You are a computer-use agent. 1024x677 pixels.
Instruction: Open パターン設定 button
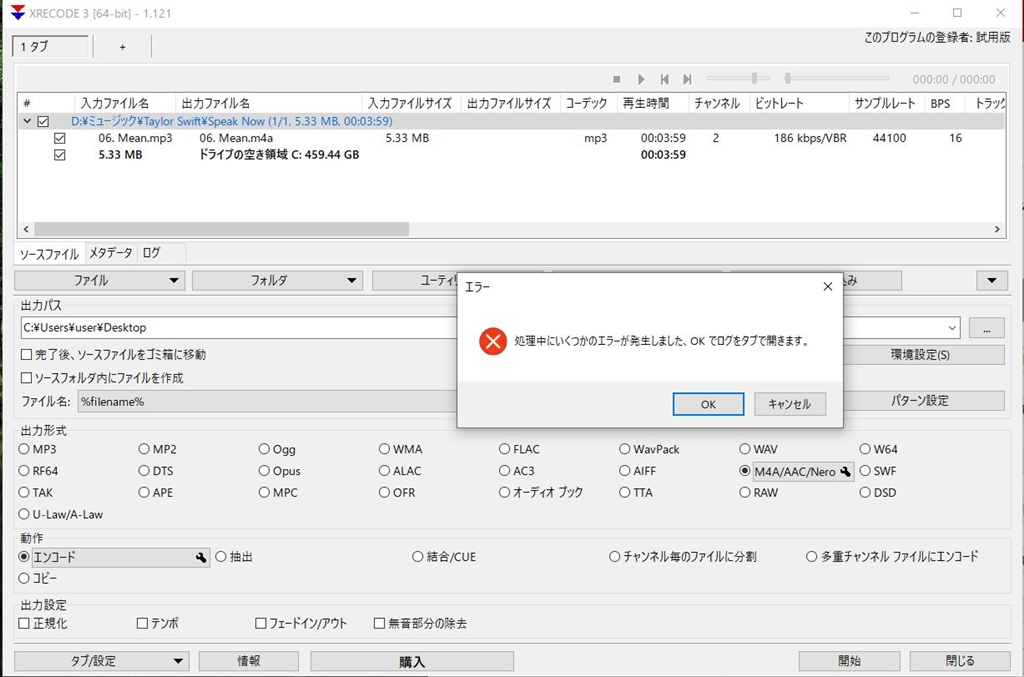pyautogui.click(x=920, y=401)
